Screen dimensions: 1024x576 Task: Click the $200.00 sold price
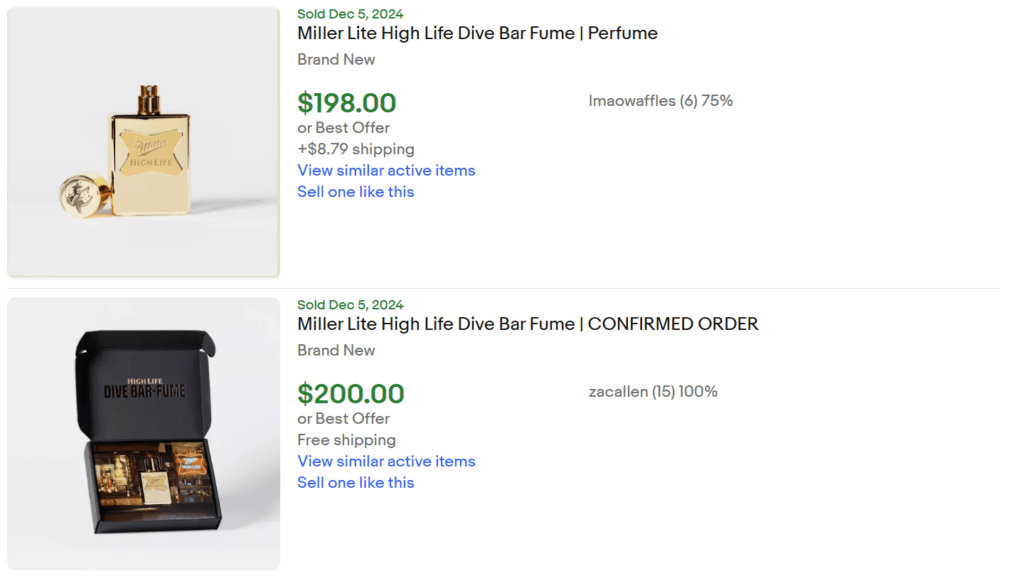point(350,394)
